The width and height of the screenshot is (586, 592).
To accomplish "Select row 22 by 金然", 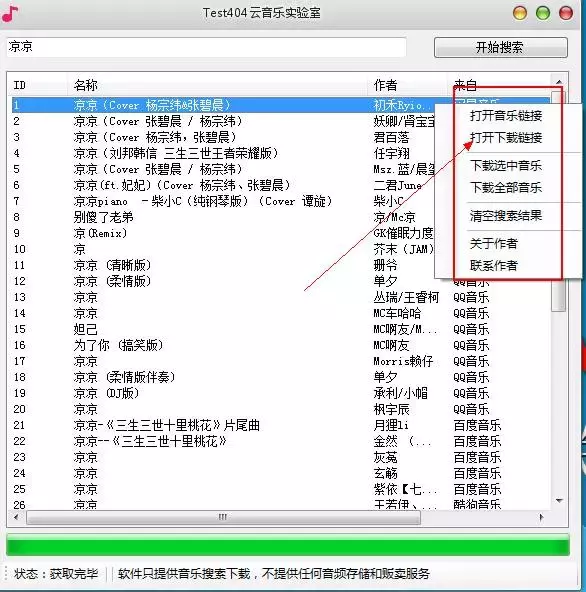I will pyautogui.click(x=281, y=441).
